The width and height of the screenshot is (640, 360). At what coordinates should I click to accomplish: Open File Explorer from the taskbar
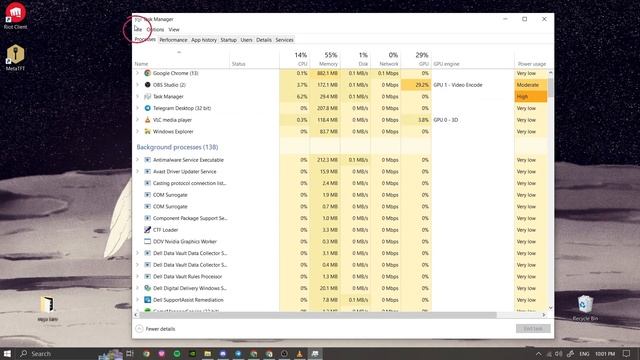(x=207, y=353)
